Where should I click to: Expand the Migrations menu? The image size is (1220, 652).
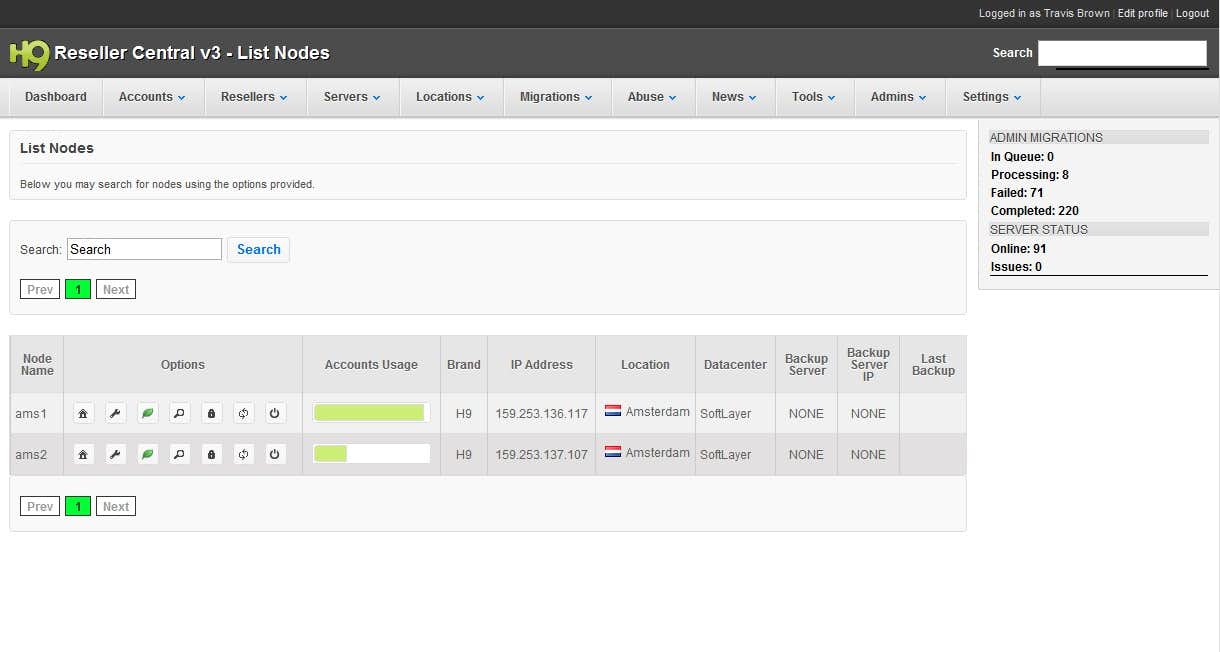tap(556, 97)
